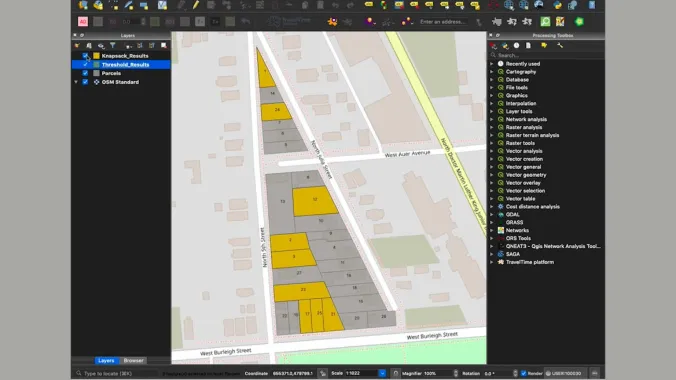Open Processing Toolbox Models menu
The image size is (676, 380).
click(x=493, y=45)
